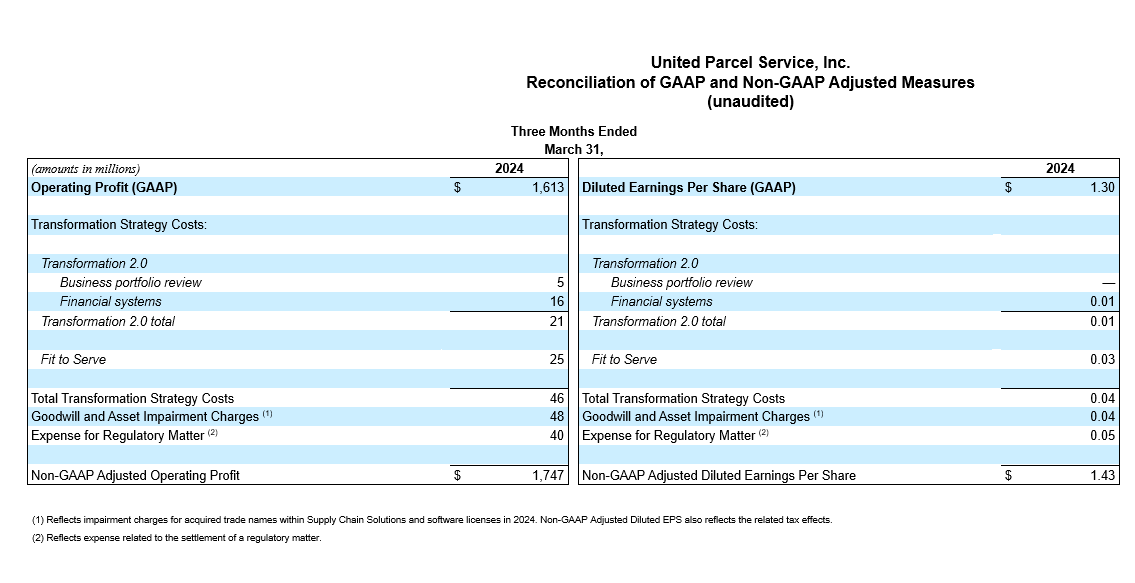This screenshot has height=583, width=1135.
Task: Click "Fit to Serve" in the Operating Profit table
Action: tap(73, 359)
